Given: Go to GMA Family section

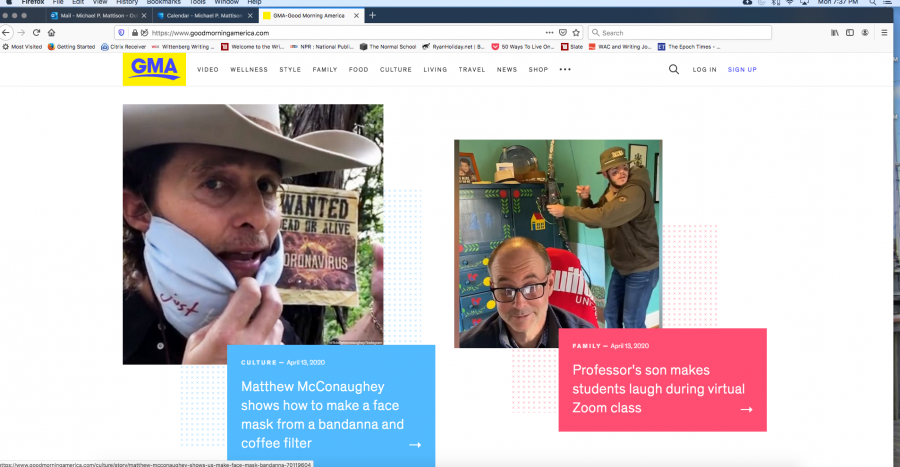Looking at the screenshot, I should [x=325, y=69].
